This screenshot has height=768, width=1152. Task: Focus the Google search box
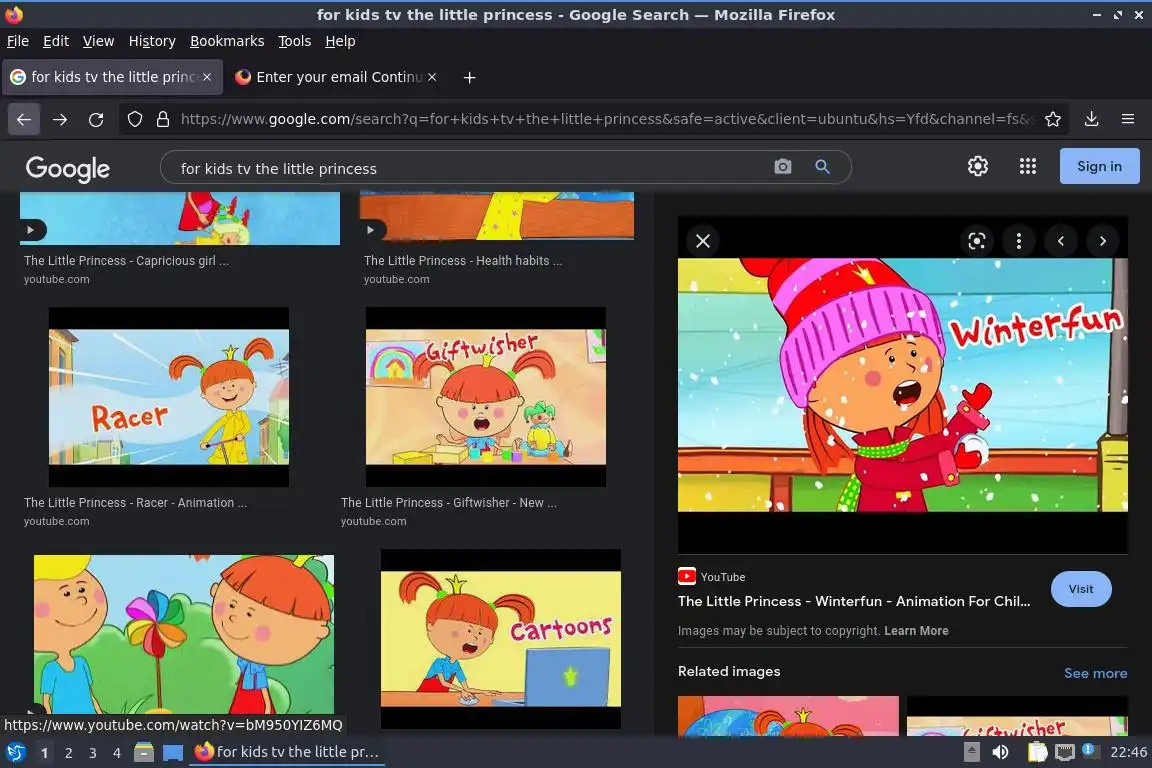pyautogui.click(x=470, y=168)
